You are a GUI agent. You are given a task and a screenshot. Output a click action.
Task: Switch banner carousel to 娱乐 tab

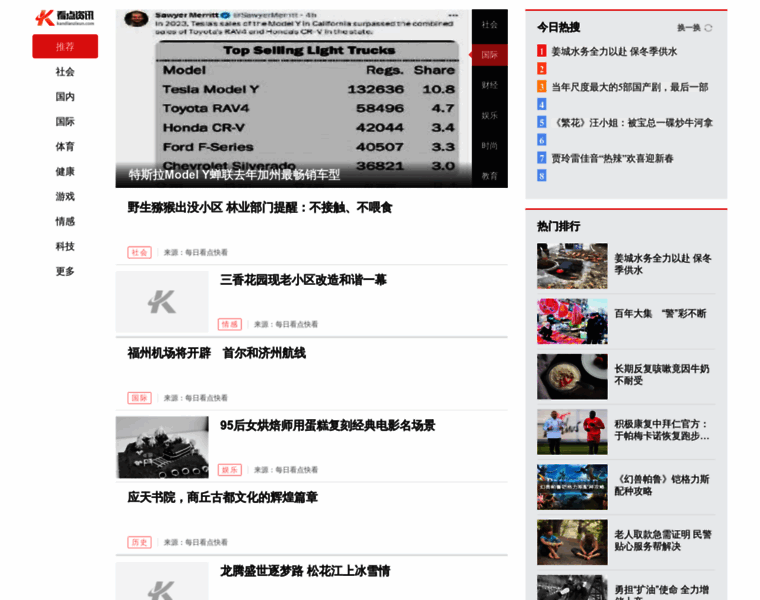pos(490,115)
